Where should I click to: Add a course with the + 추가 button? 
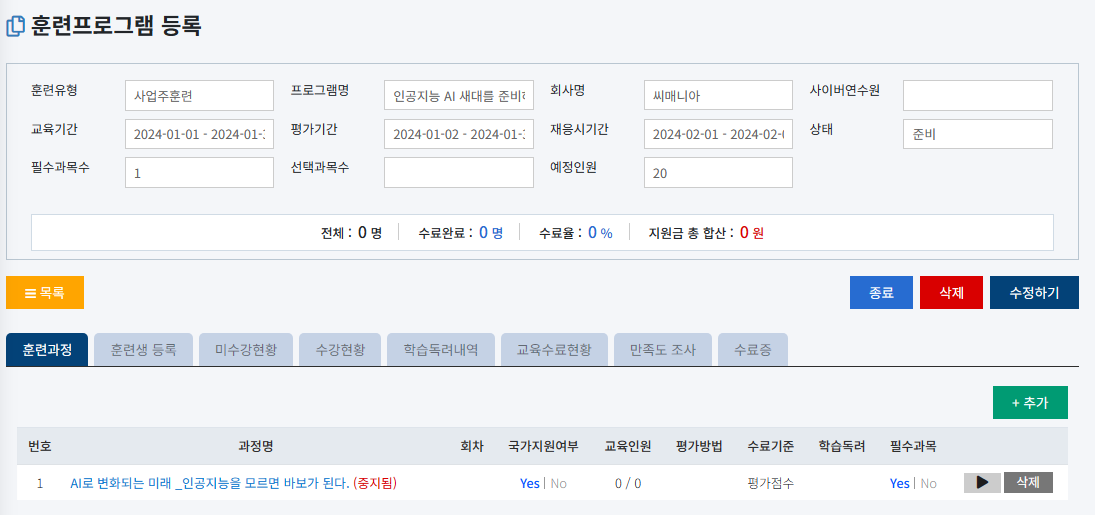click(1030, 402)
